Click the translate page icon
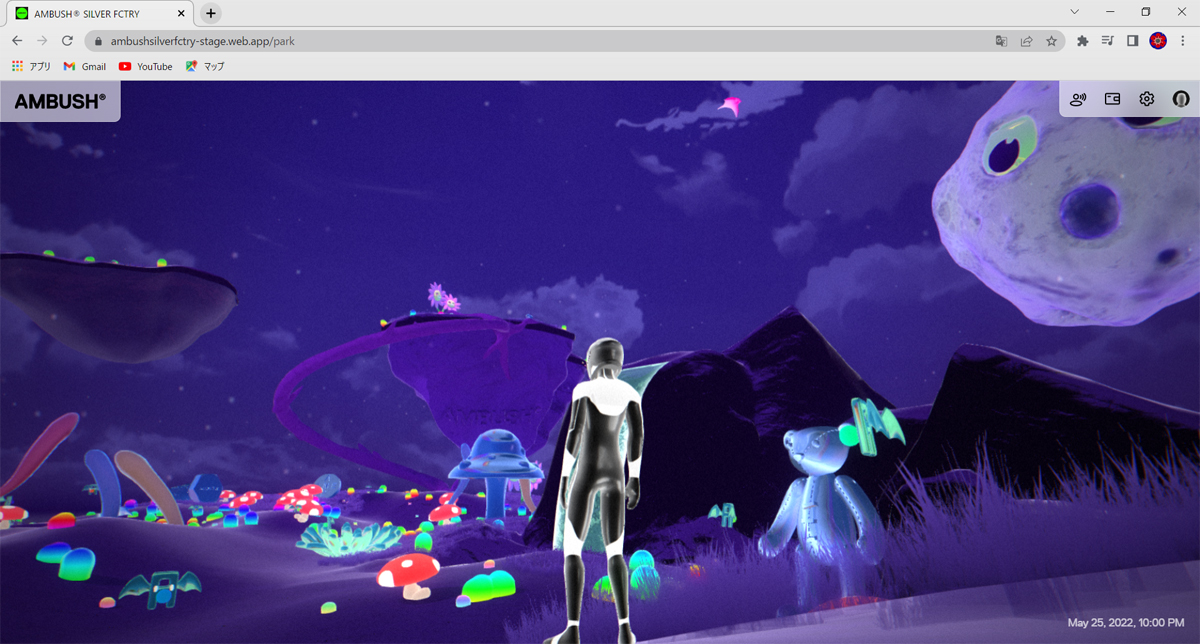The height and width of the screenshot is (644, 1200). (x=1001, y=41)
